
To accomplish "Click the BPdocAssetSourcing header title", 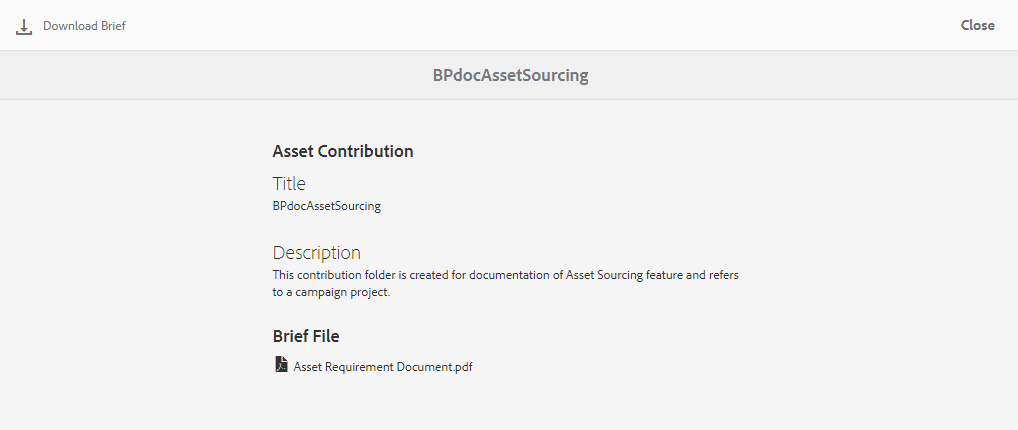I will [509, 75].
